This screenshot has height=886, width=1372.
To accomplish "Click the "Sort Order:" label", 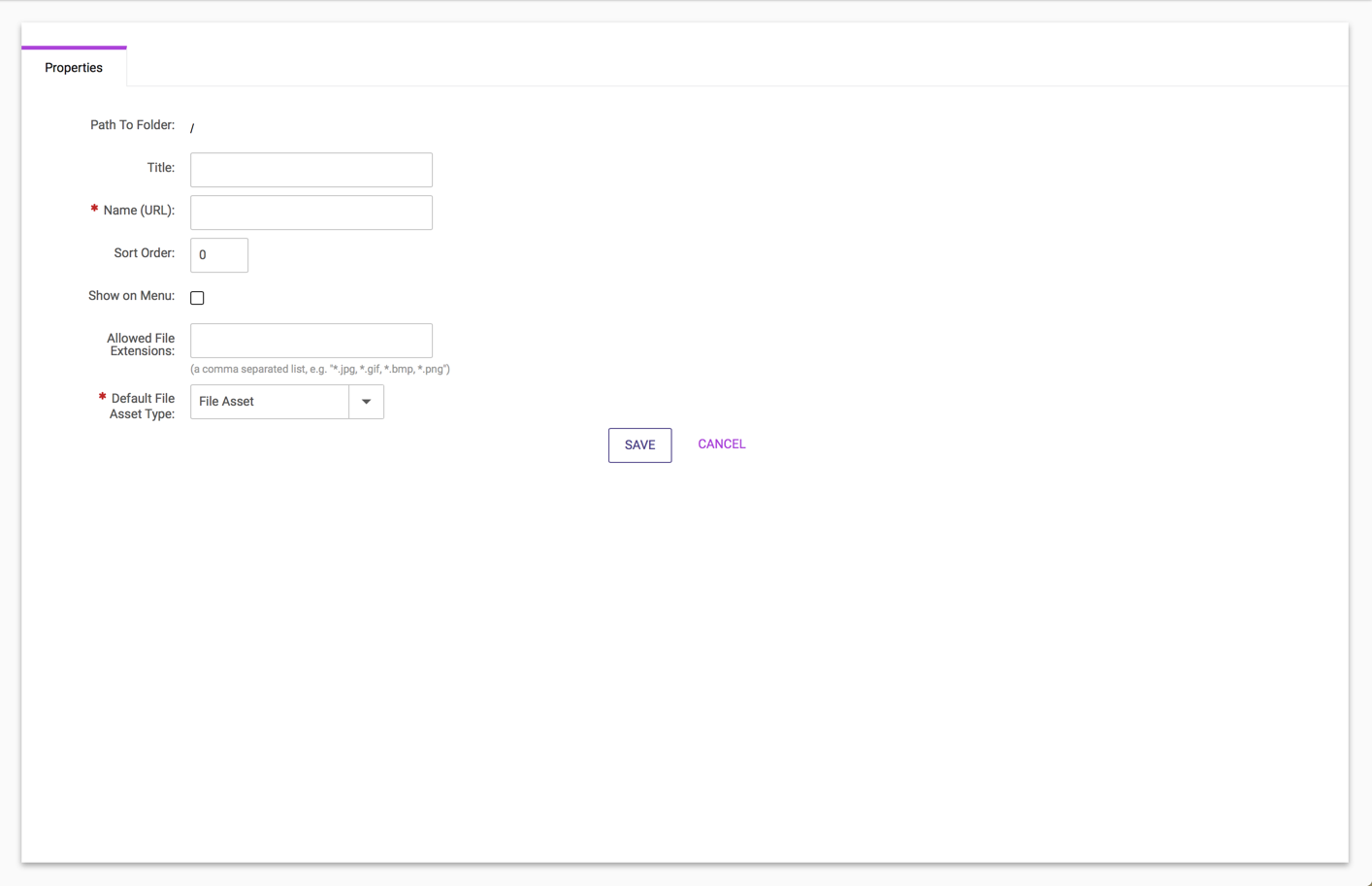I will point(144,253).
